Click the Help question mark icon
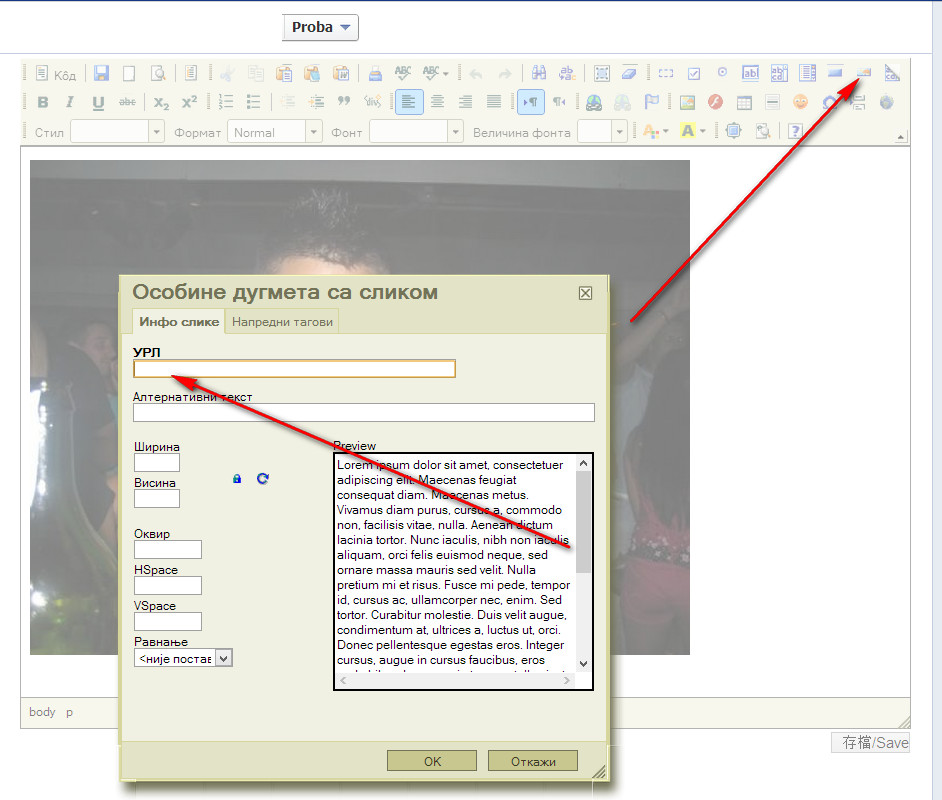Screen dimensions: 942x800 (795, 131)
